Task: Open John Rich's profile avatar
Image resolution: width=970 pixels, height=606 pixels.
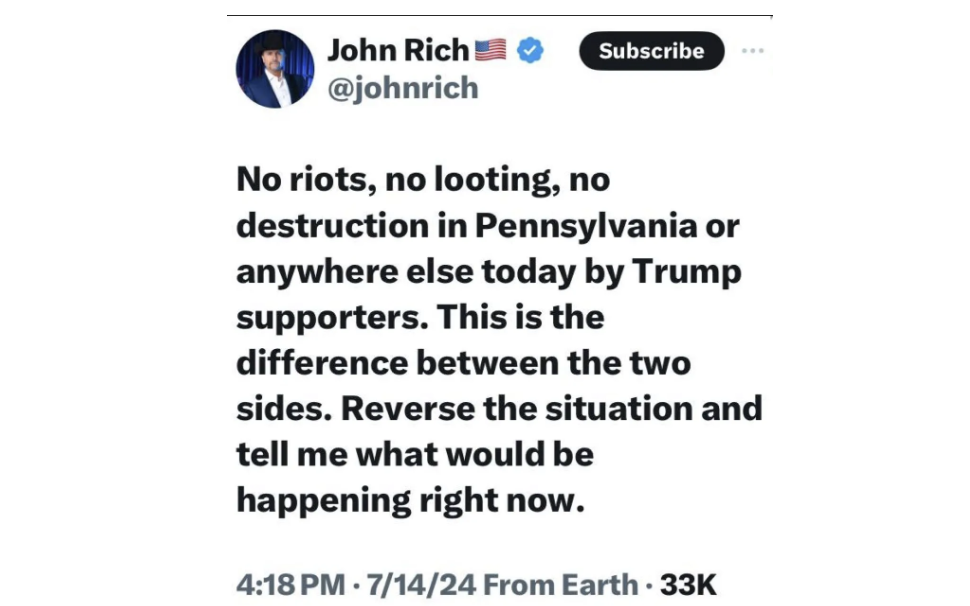Action: pos(275,68)
